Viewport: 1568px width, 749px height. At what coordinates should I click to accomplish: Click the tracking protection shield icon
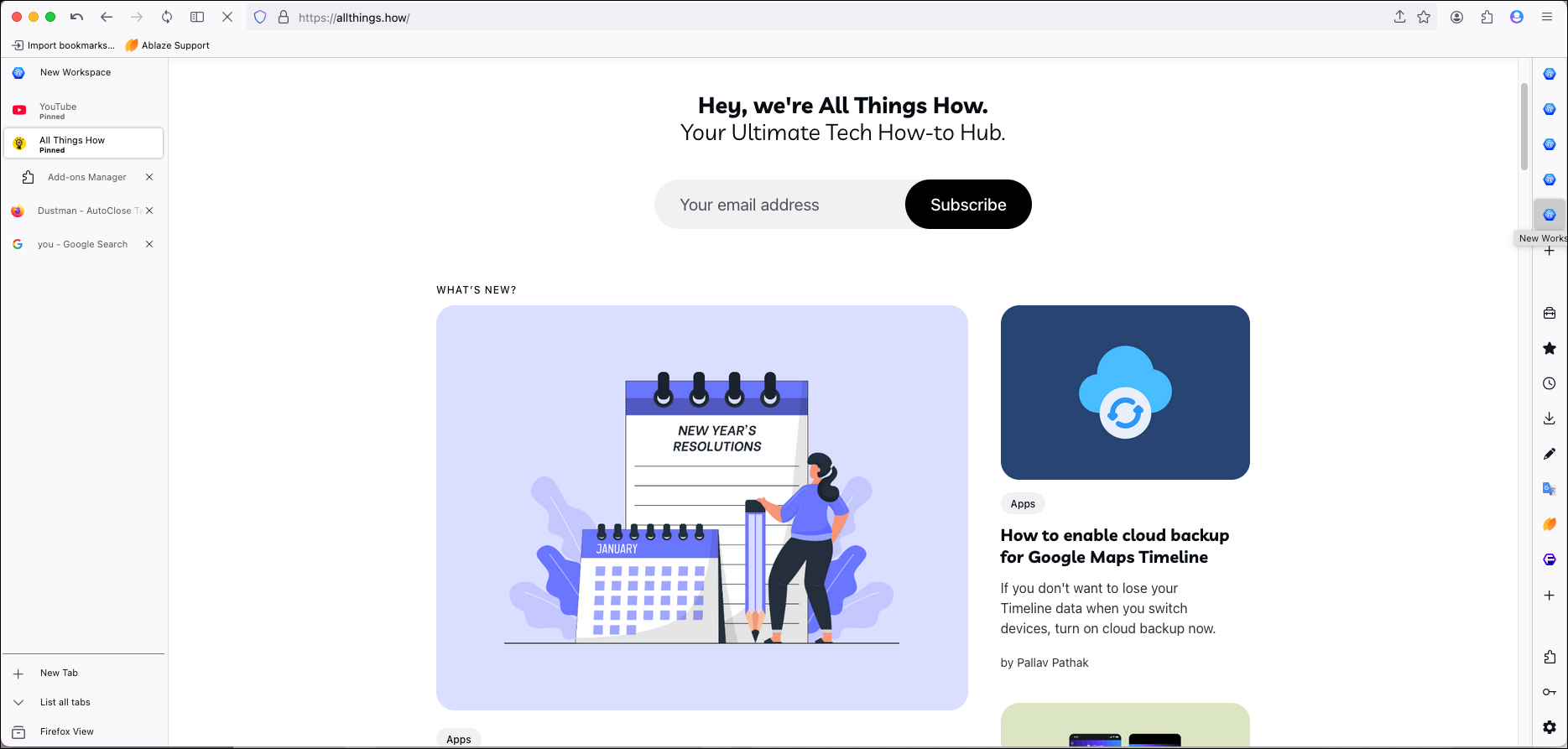click(x=260, y=17)
